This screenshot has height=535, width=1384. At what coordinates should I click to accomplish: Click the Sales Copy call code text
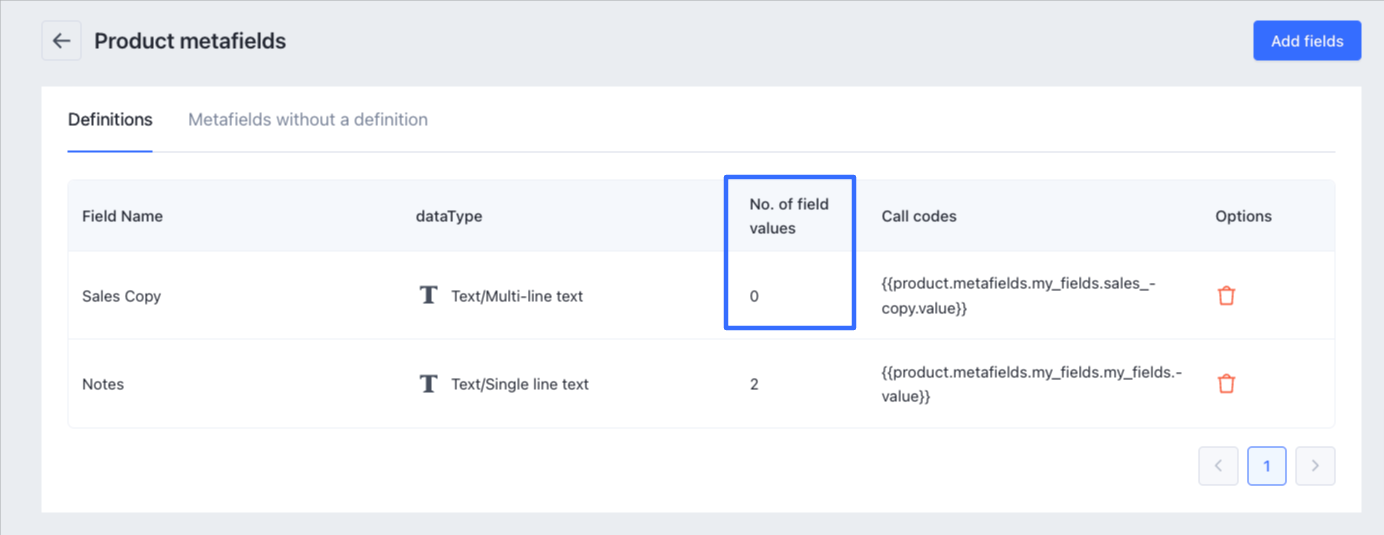pyautogui.click(x=1018, y=297)
